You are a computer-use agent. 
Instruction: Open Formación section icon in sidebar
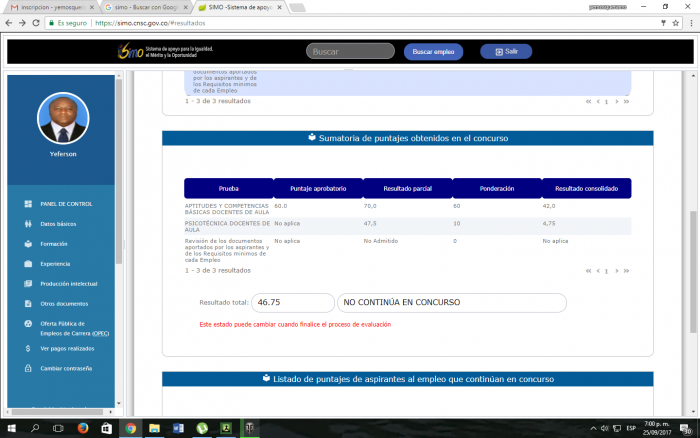(x=26, y=244)
